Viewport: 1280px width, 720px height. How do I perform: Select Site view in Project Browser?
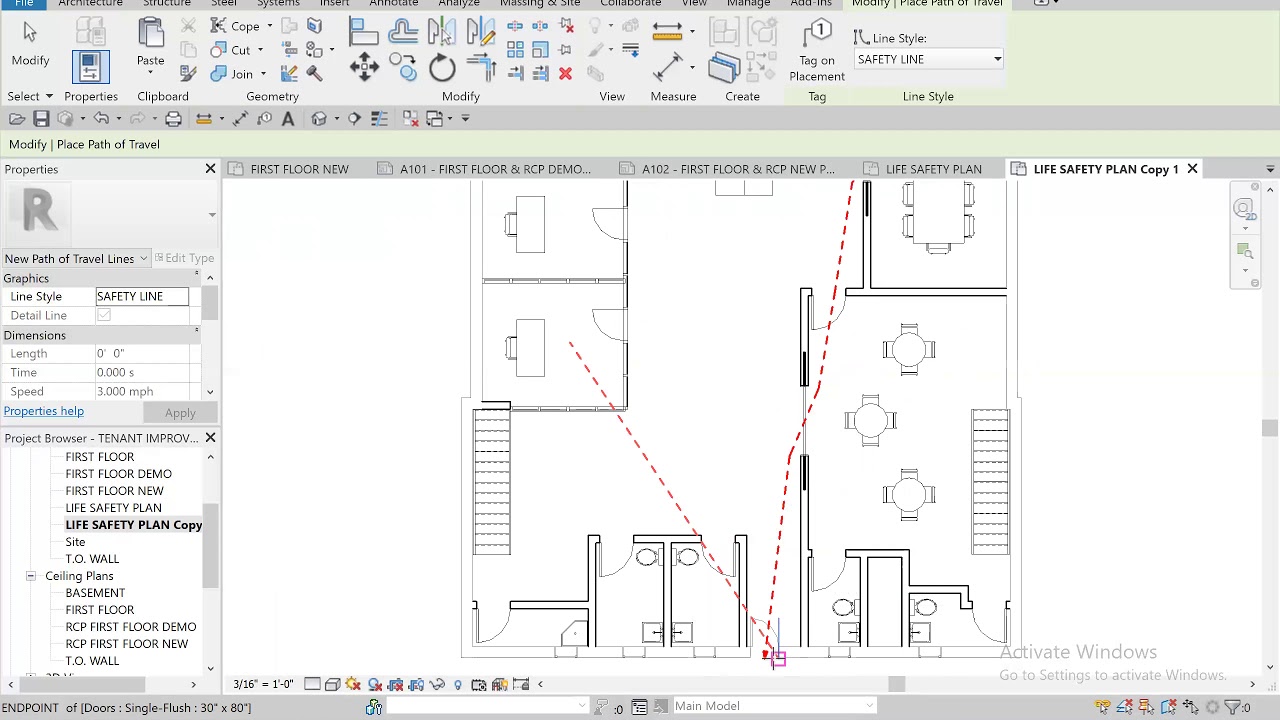(x=75, y=542)
